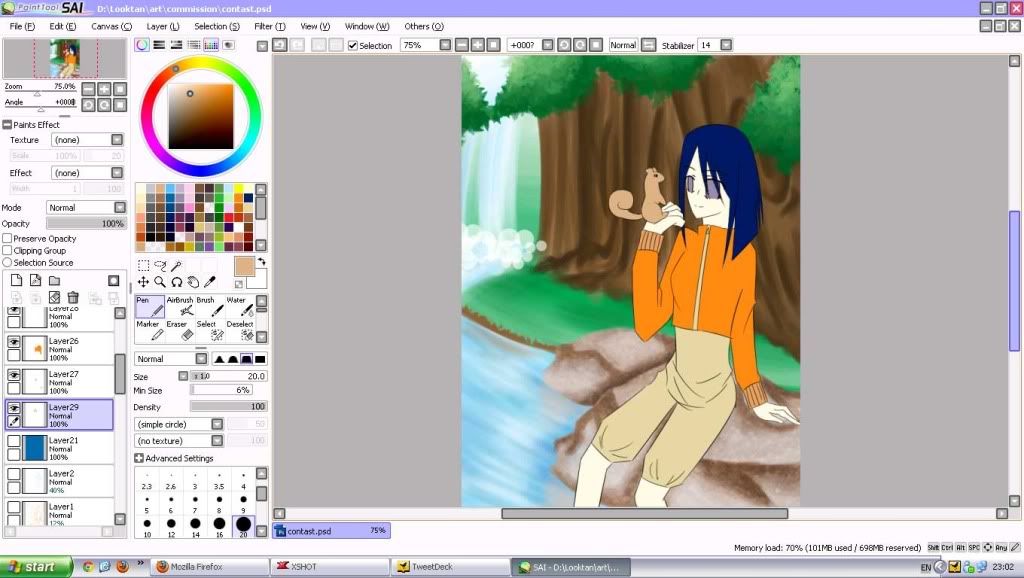This screenshot has height=578, width=1024.
Task: Pick the Select brush tool
Action: click(209, 331)
